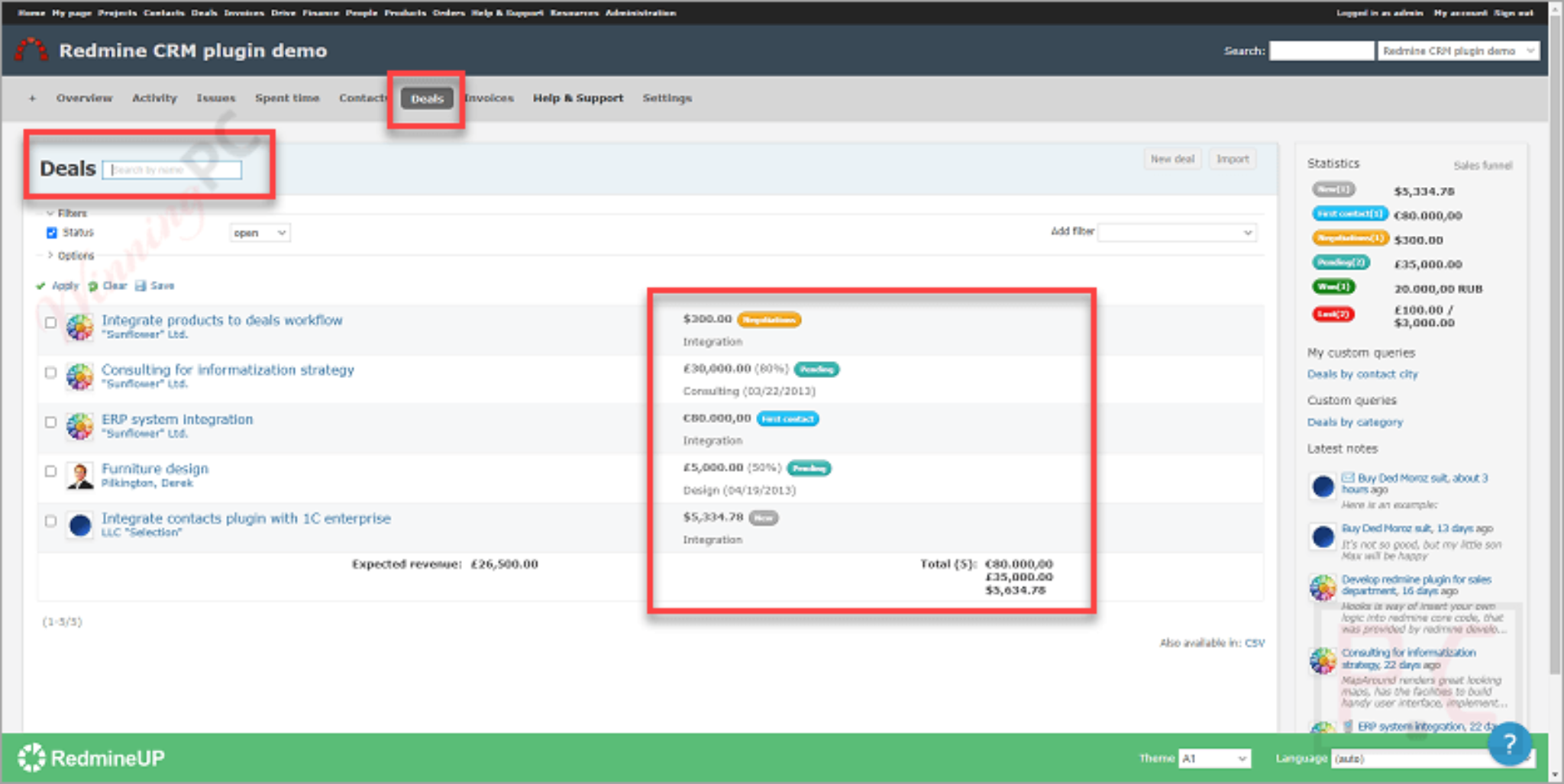Switch to the Invoices tab
Viewport: 1564px width, 784px height.
tap(490, 98)
